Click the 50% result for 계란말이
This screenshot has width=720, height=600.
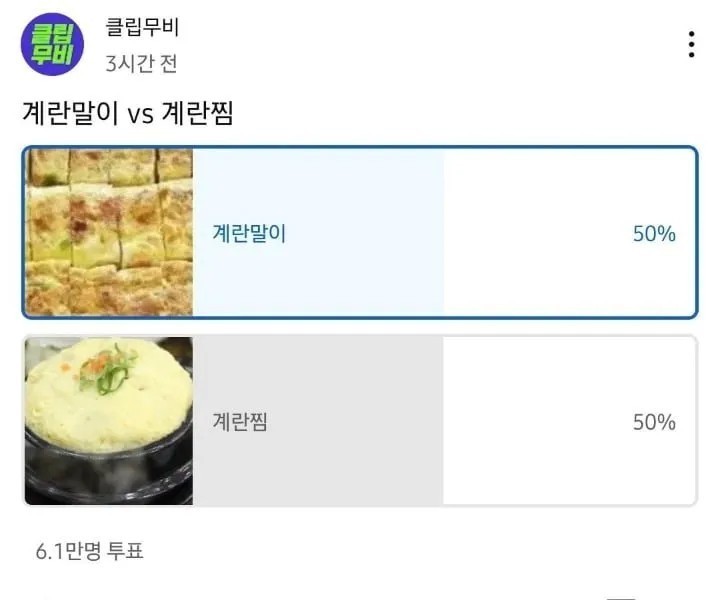point(654,234)
